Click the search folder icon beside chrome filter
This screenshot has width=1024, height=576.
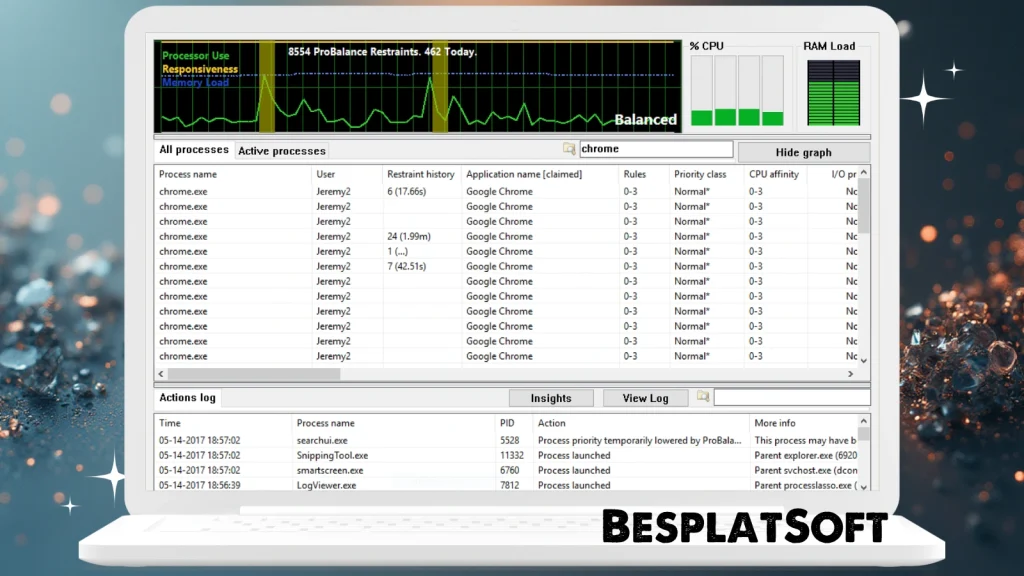point(570,148)
